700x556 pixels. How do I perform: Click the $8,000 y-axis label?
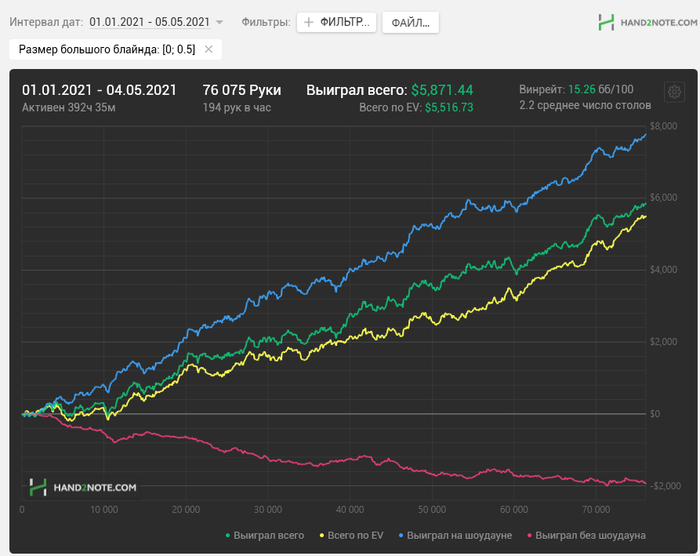[x=663, y=126]
